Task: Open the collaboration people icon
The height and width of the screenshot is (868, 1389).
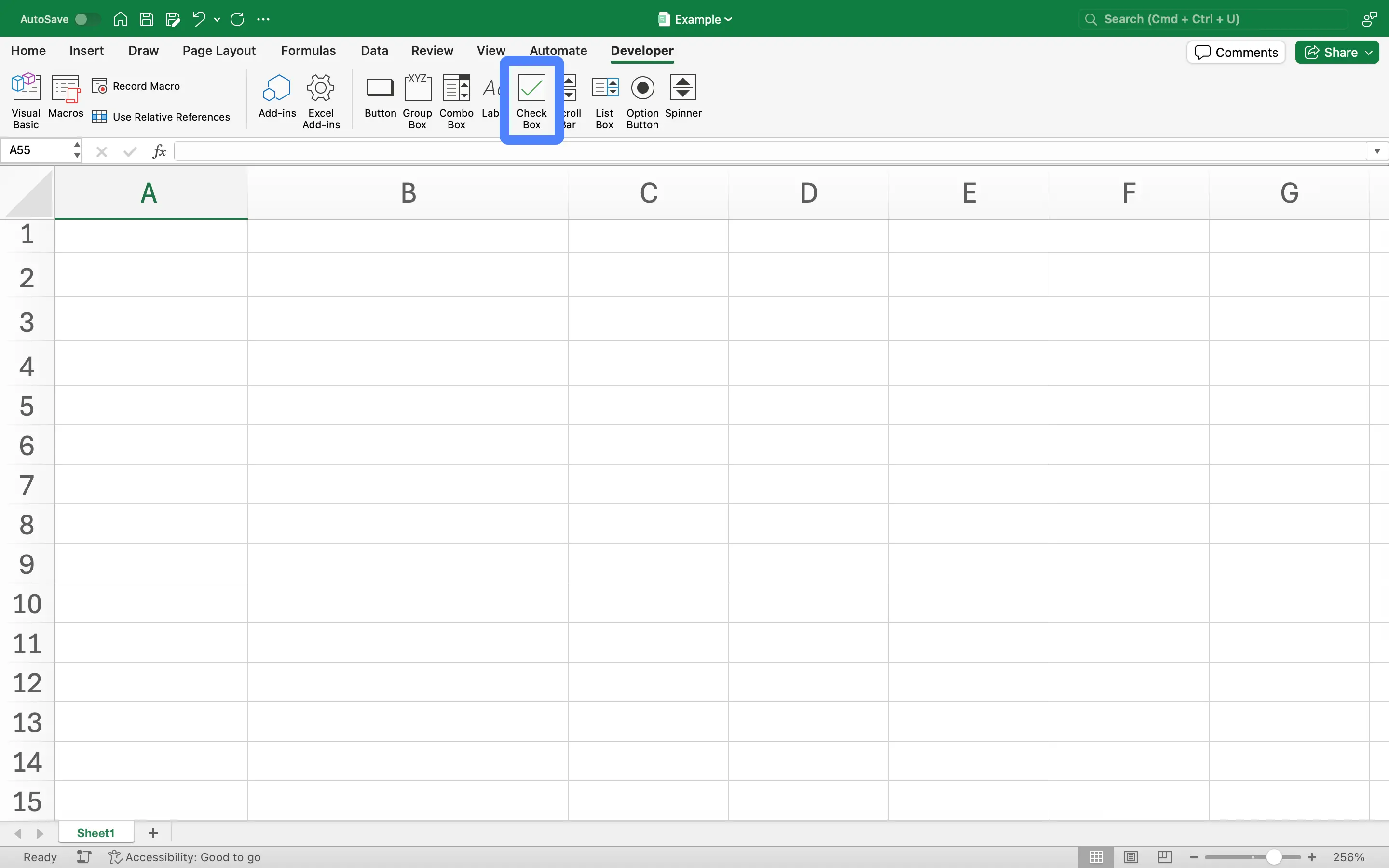Action: click(x=1370, y=19)
